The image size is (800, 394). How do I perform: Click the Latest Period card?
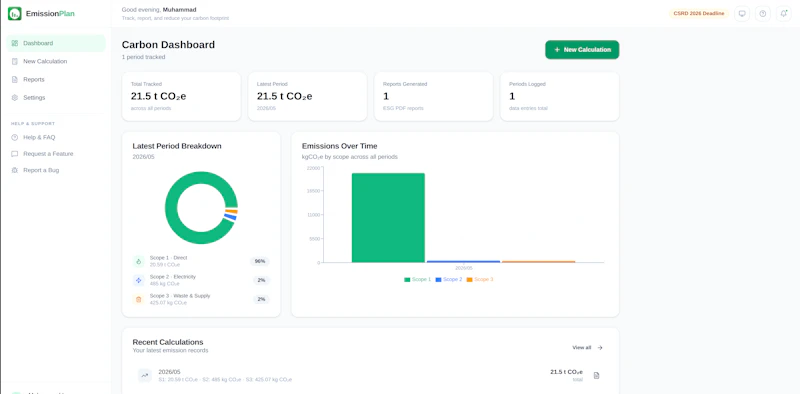[x=307, y=96]
